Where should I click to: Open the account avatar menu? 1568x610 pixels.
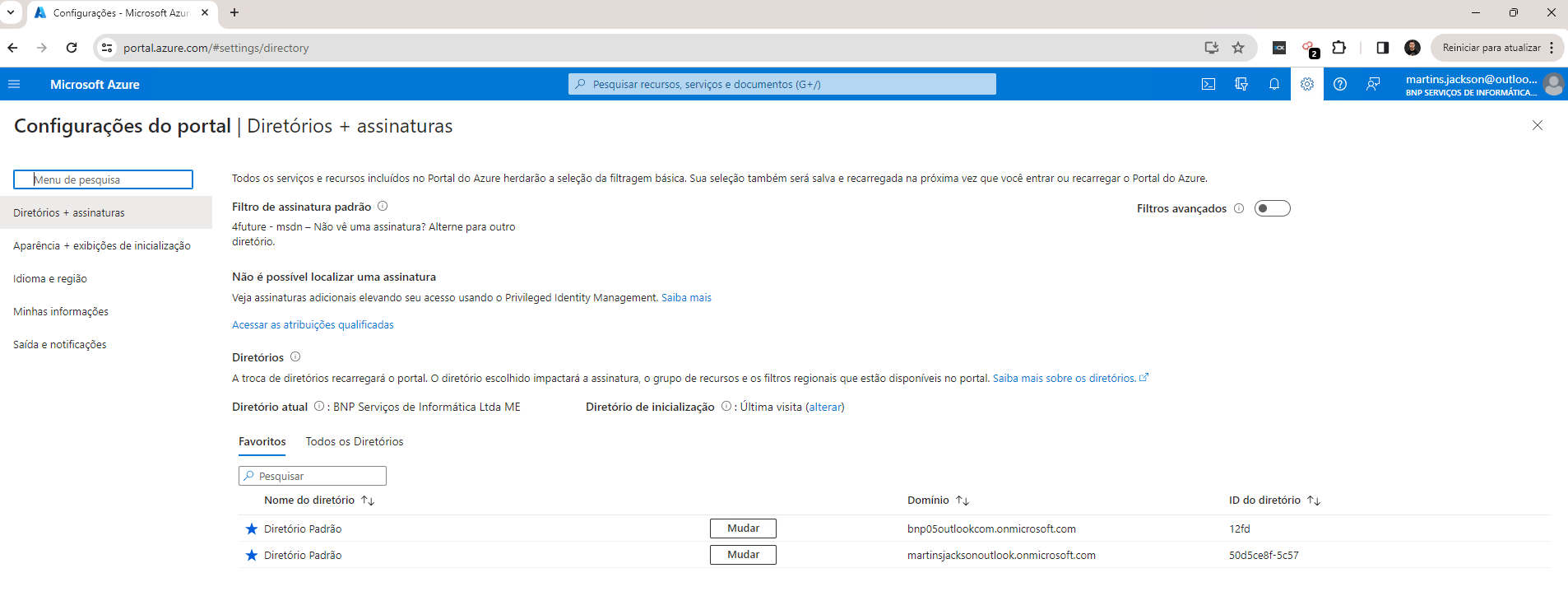[x=1553, y=84]
